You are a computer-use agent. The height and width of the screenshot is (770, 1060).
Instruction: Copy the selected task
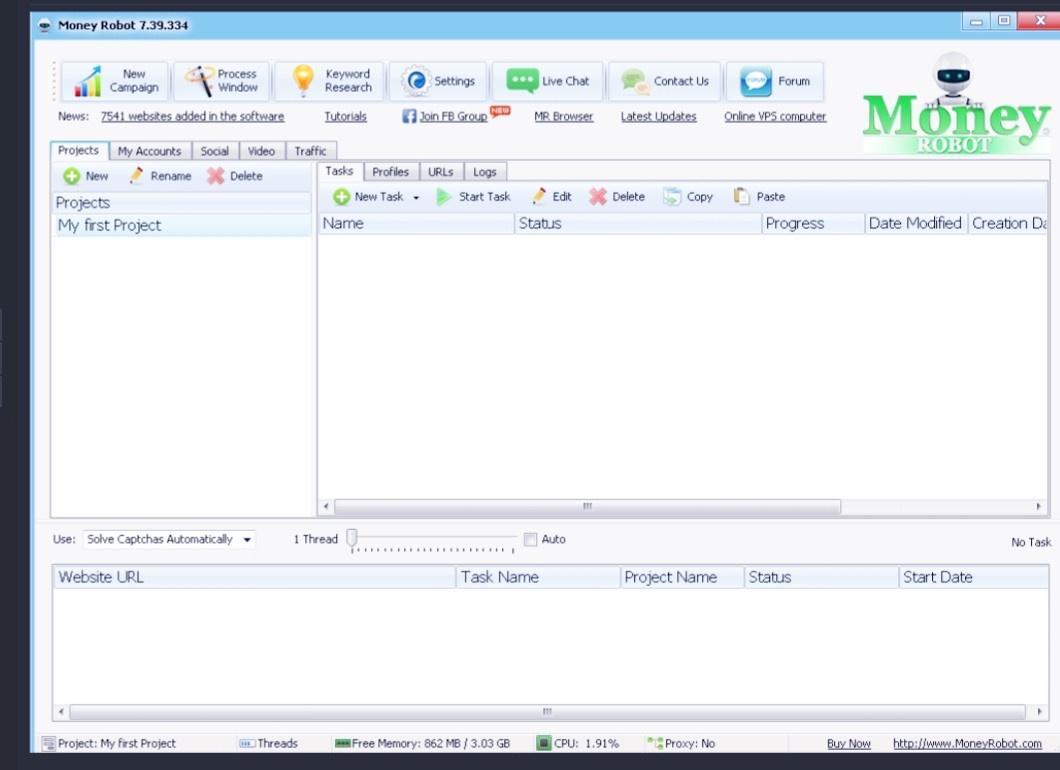(x=688, y=197)
